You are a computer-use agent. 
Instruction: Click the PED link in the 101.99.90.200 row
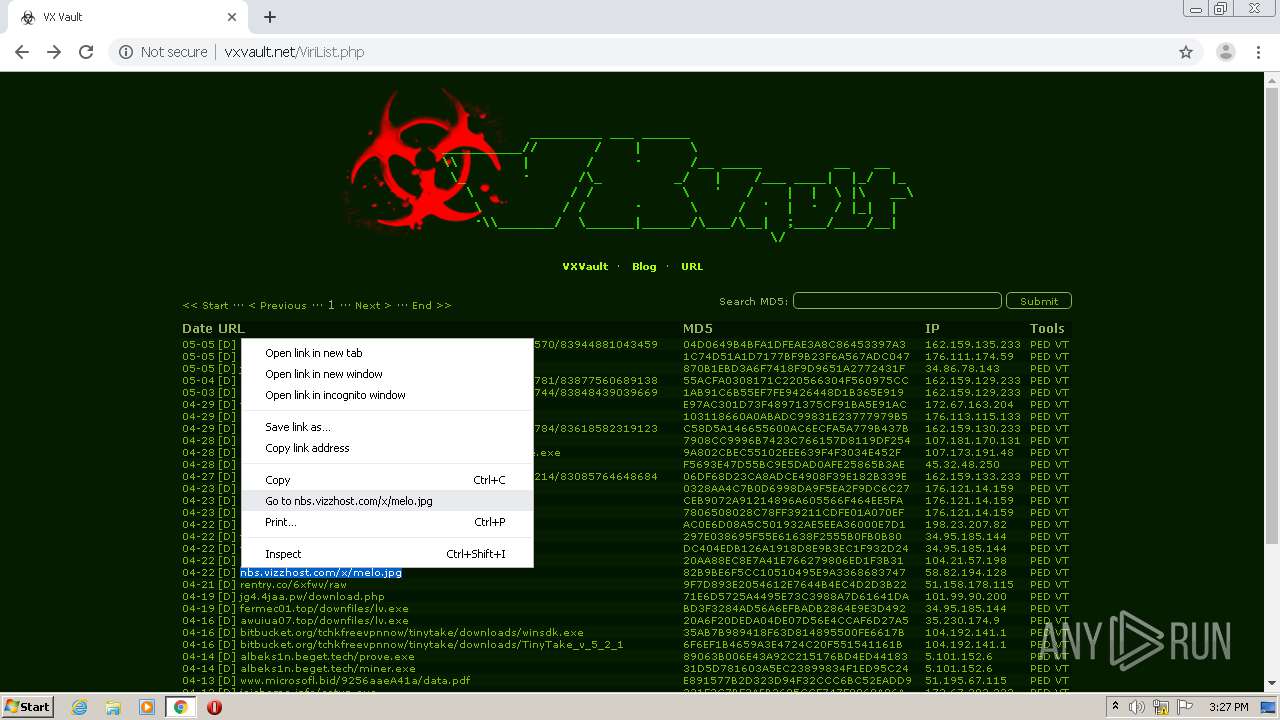pos(1040,597)
